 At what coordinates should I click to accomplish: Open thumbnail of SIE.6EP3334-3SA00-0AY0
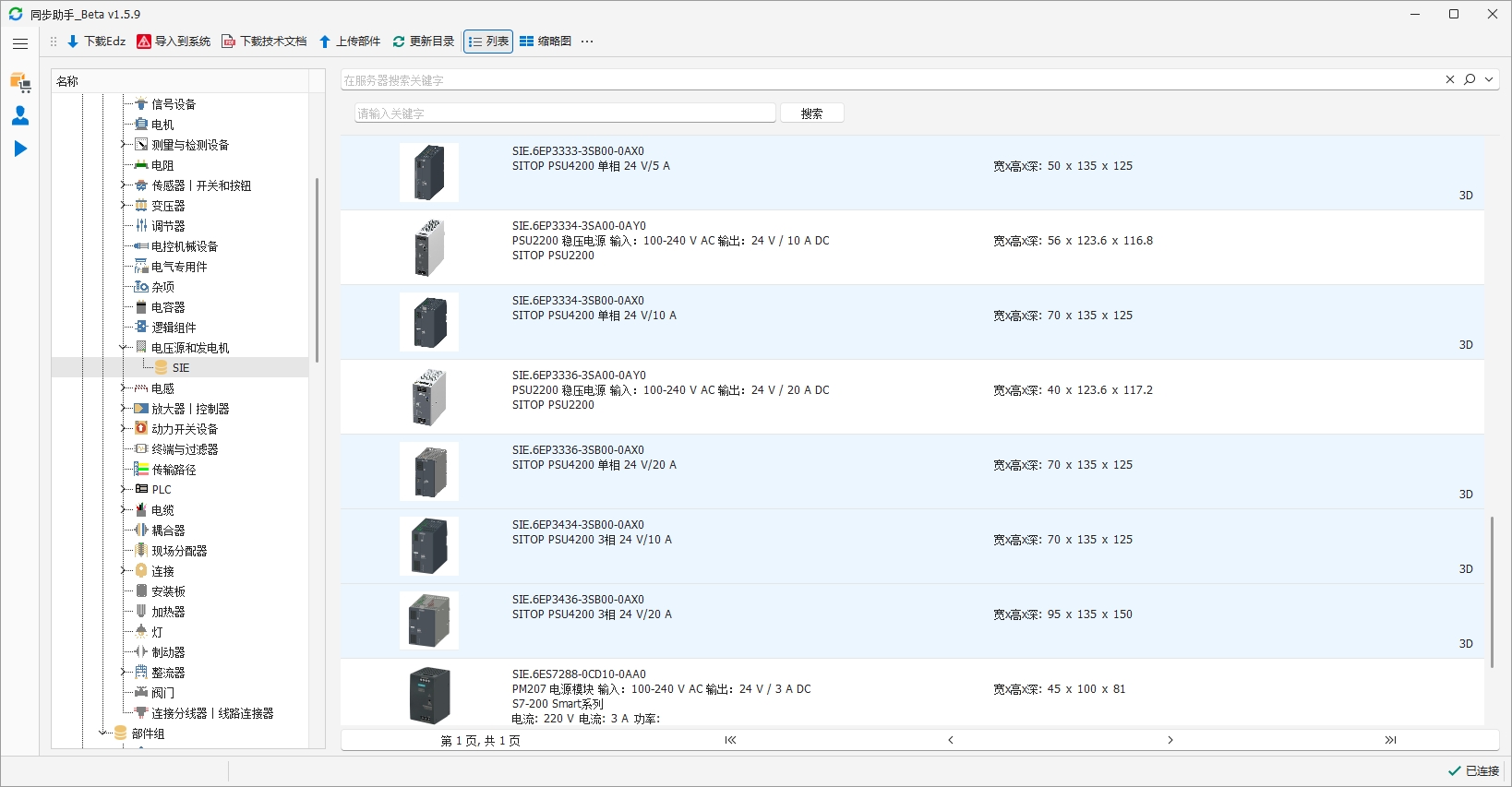[x=429, y=247]
